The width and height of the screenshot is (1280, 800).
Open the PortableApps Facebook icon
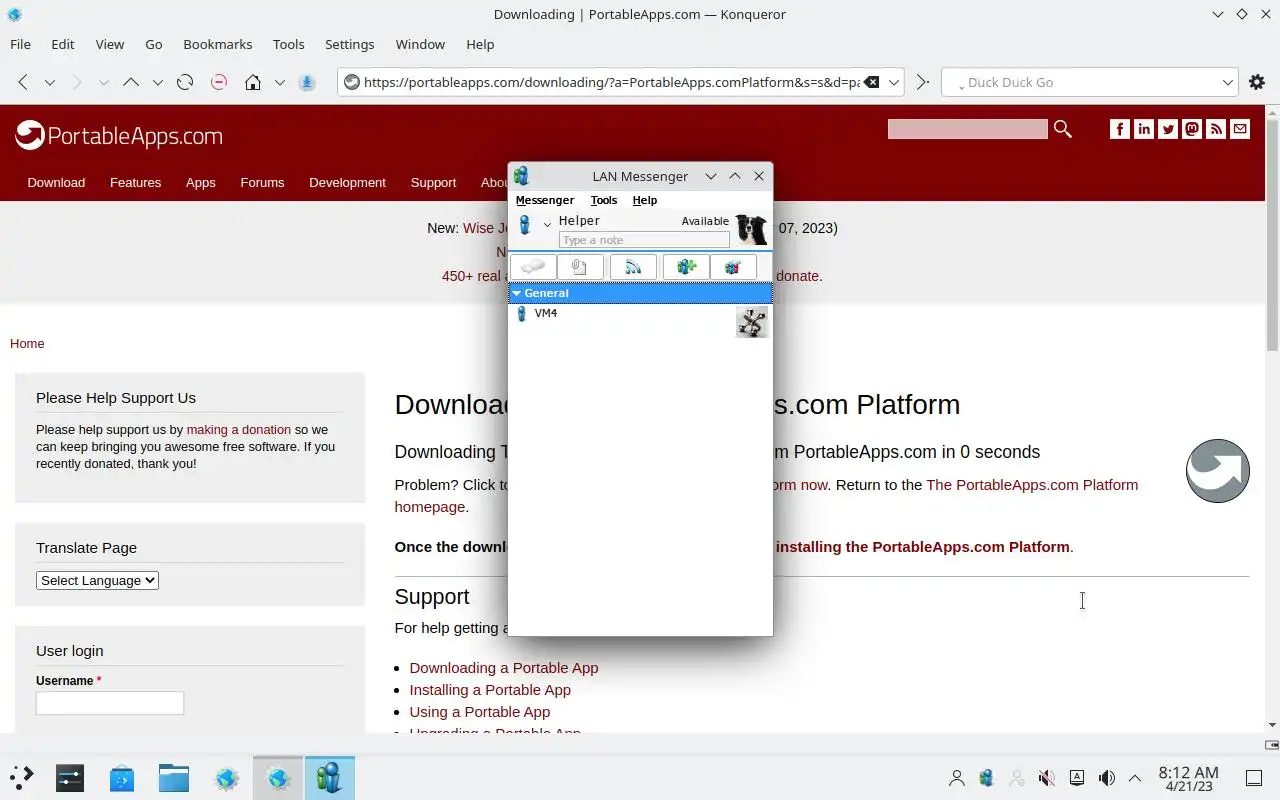click(1120, 129)
